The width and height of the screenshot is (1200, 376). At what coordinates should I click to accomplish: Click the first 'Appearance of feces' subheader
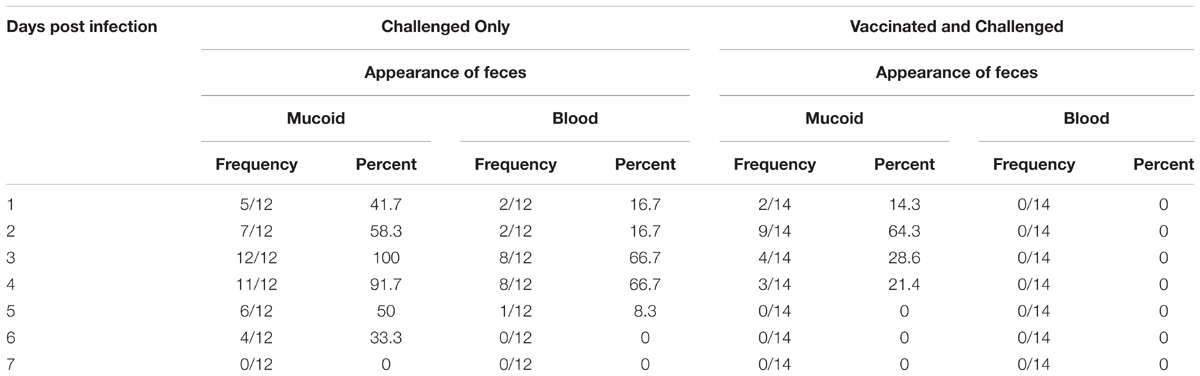446,72
